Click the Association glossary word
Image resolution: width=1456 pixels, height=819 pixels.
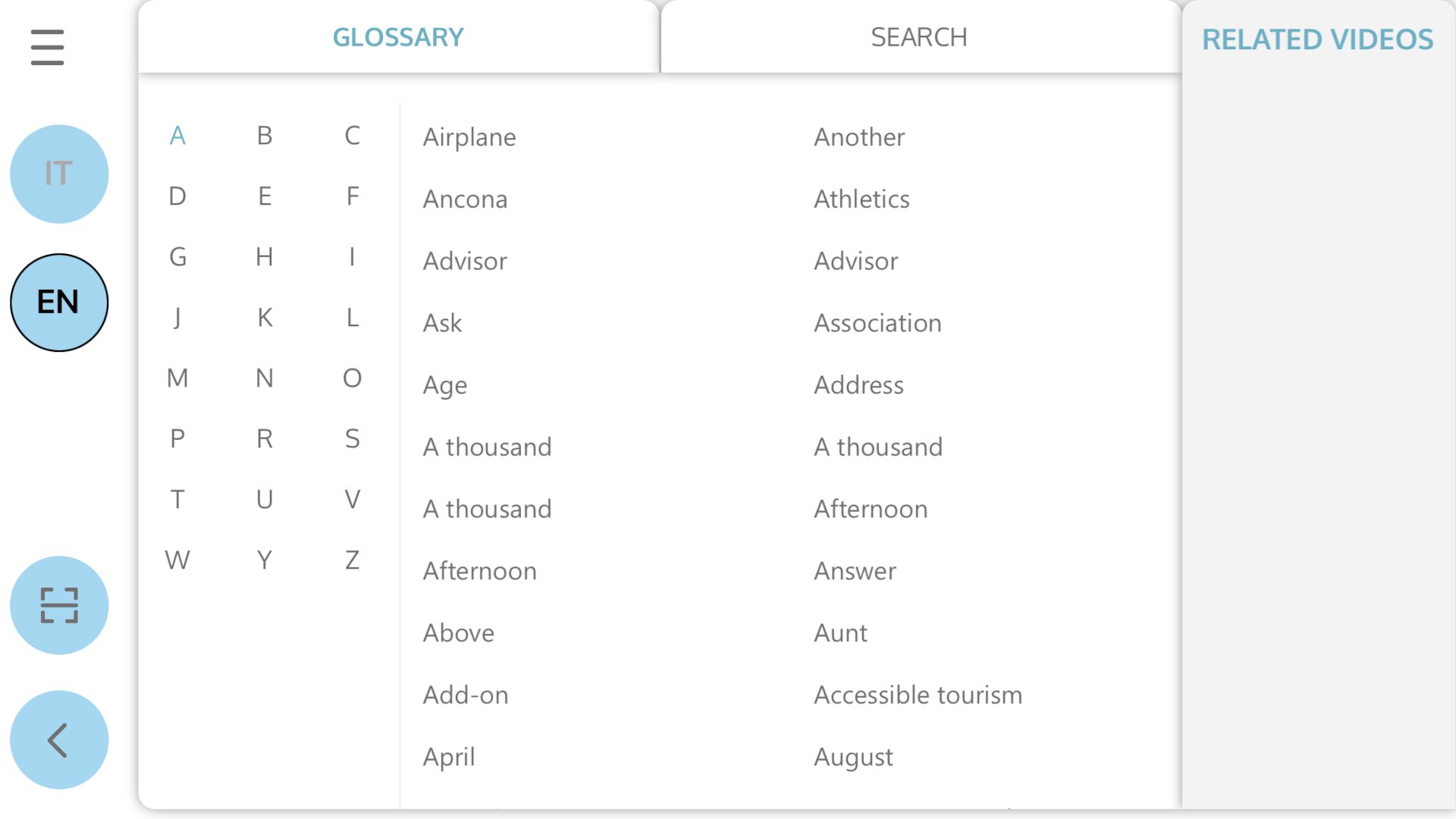(x=877, y=323)
